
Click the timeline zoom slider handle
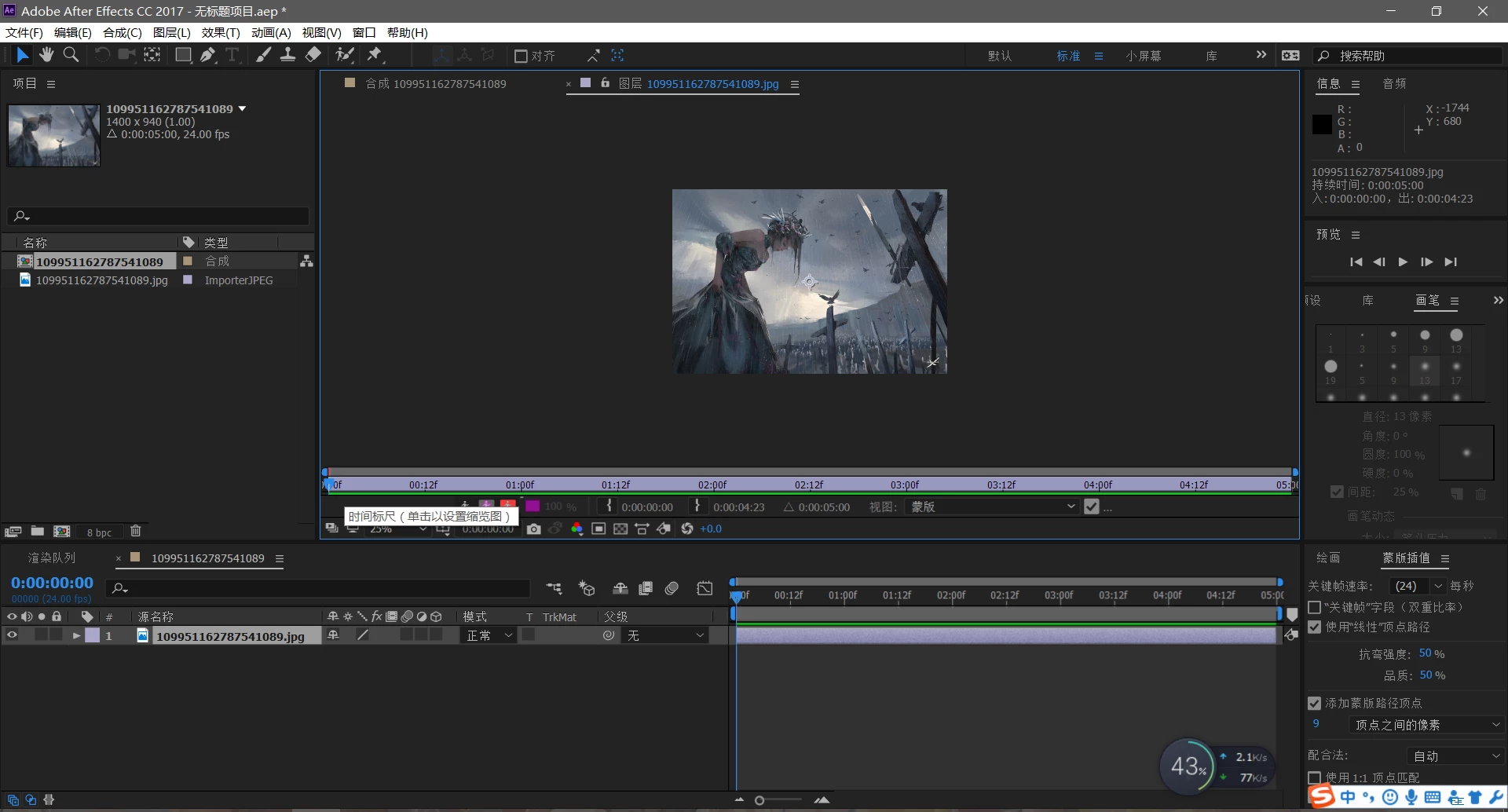pyautogui.click(x=759, y=800)
